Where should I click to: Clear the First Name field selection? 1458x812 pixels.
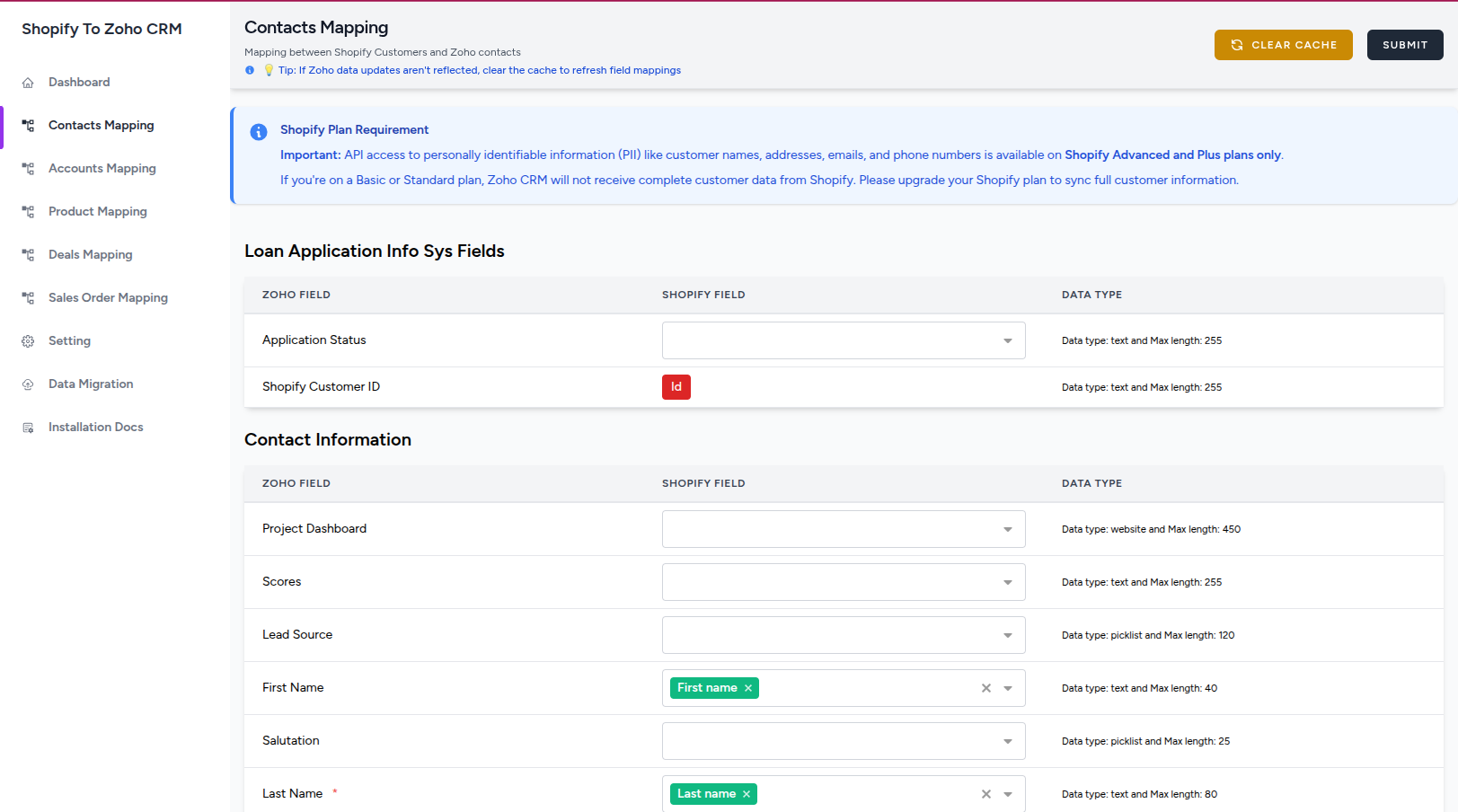click(986, 688)
